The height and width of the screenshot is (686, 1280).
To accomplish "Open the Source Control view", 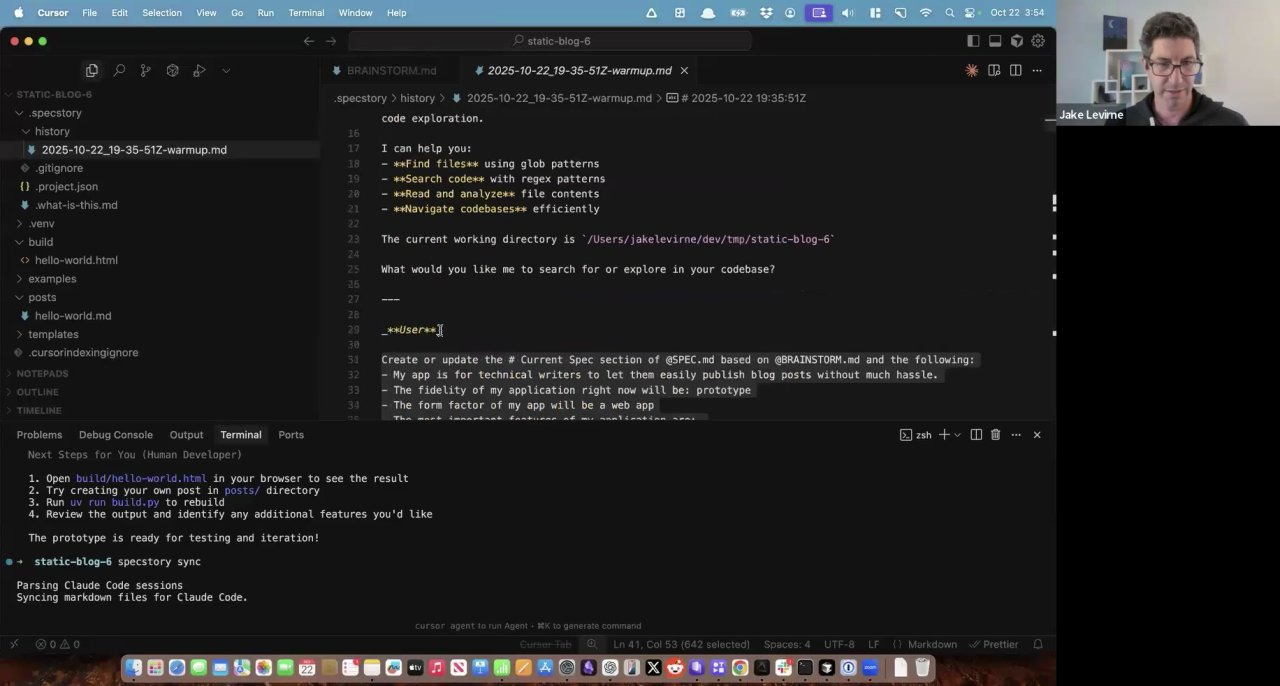I will pos(146,70).
